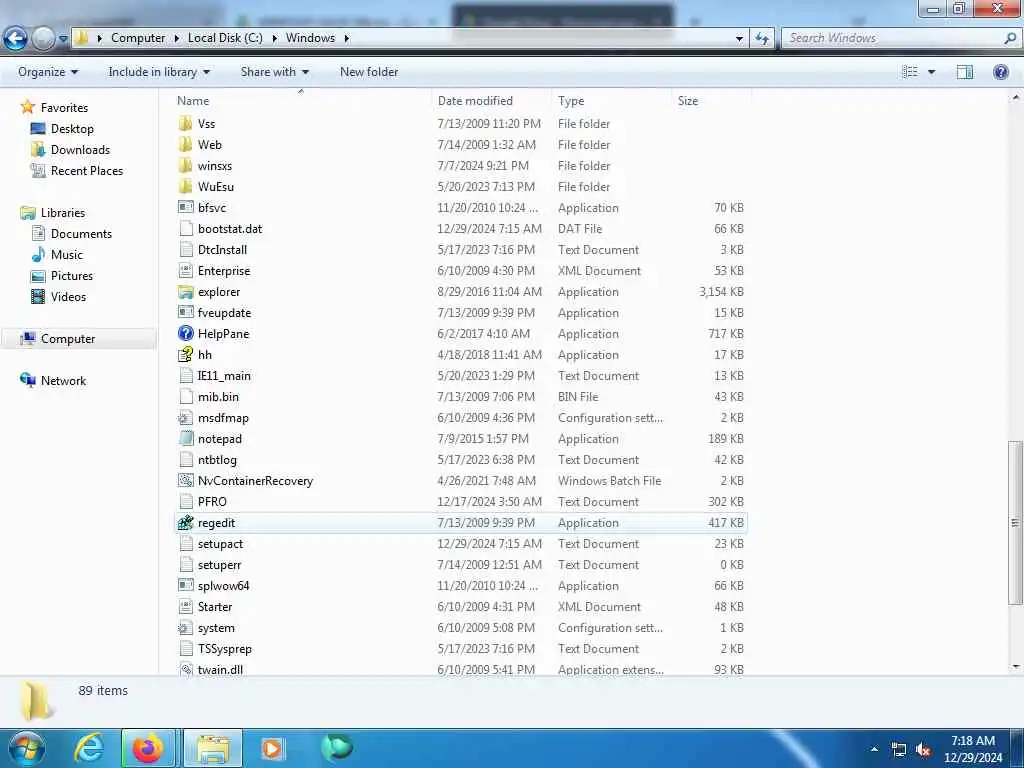Click the notepad application icon
This screenshot has height=768, width=1024.
(186, 439)
